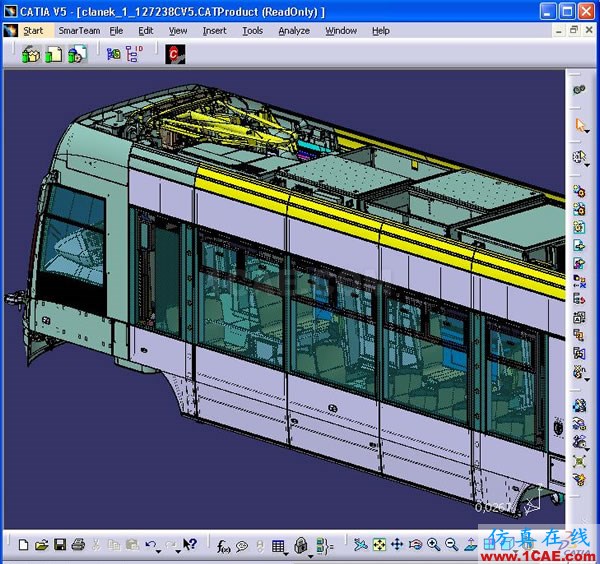
Task: Expand the Undo history dropdown arrow
Action: click(158, 551)
